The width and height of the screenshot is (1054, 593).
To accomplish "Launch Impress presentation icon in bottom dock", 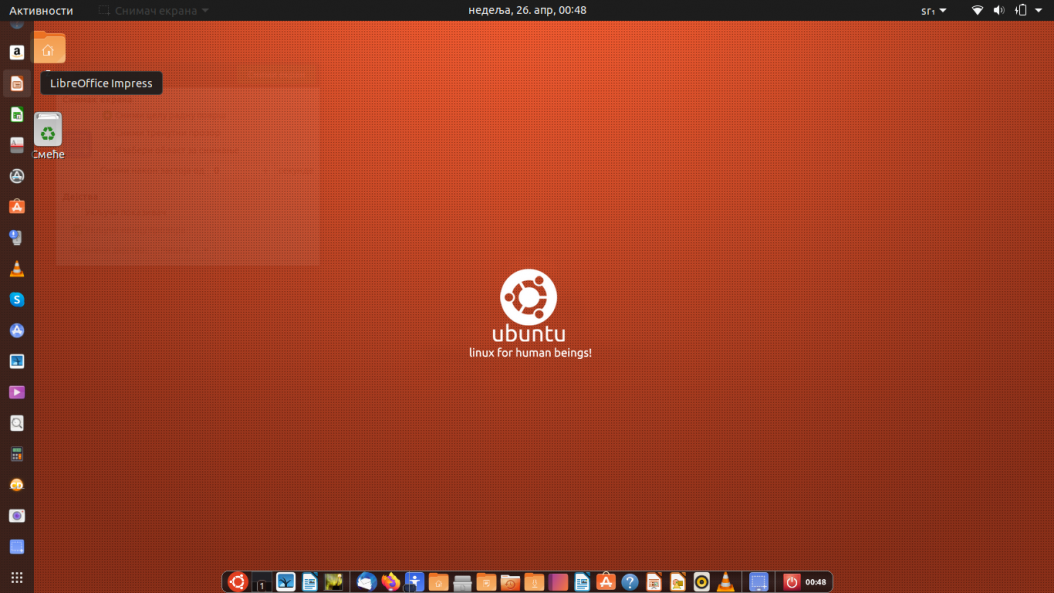I will [x=653, y=582].
